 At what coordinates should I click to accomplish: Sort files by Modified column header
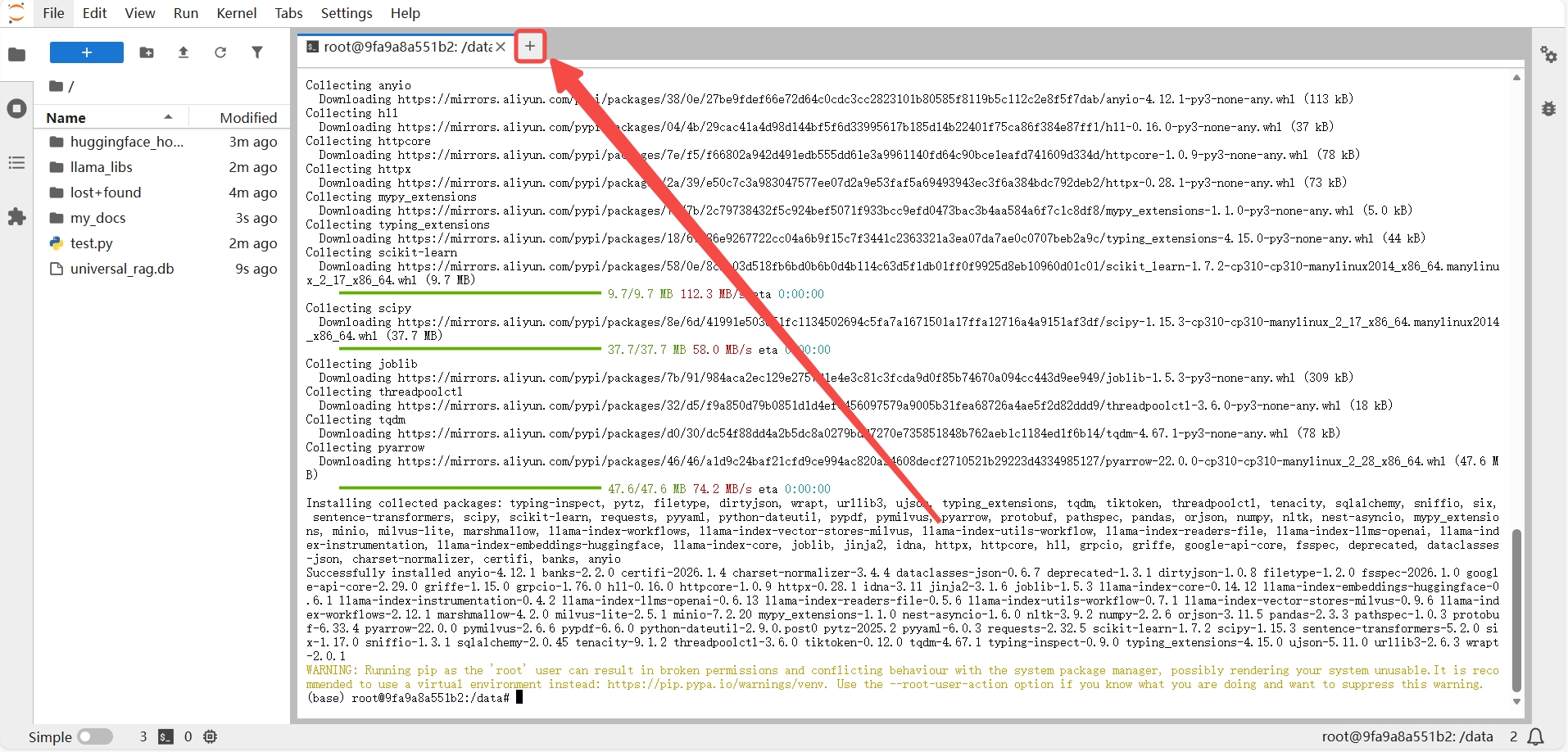pos(239,117)
